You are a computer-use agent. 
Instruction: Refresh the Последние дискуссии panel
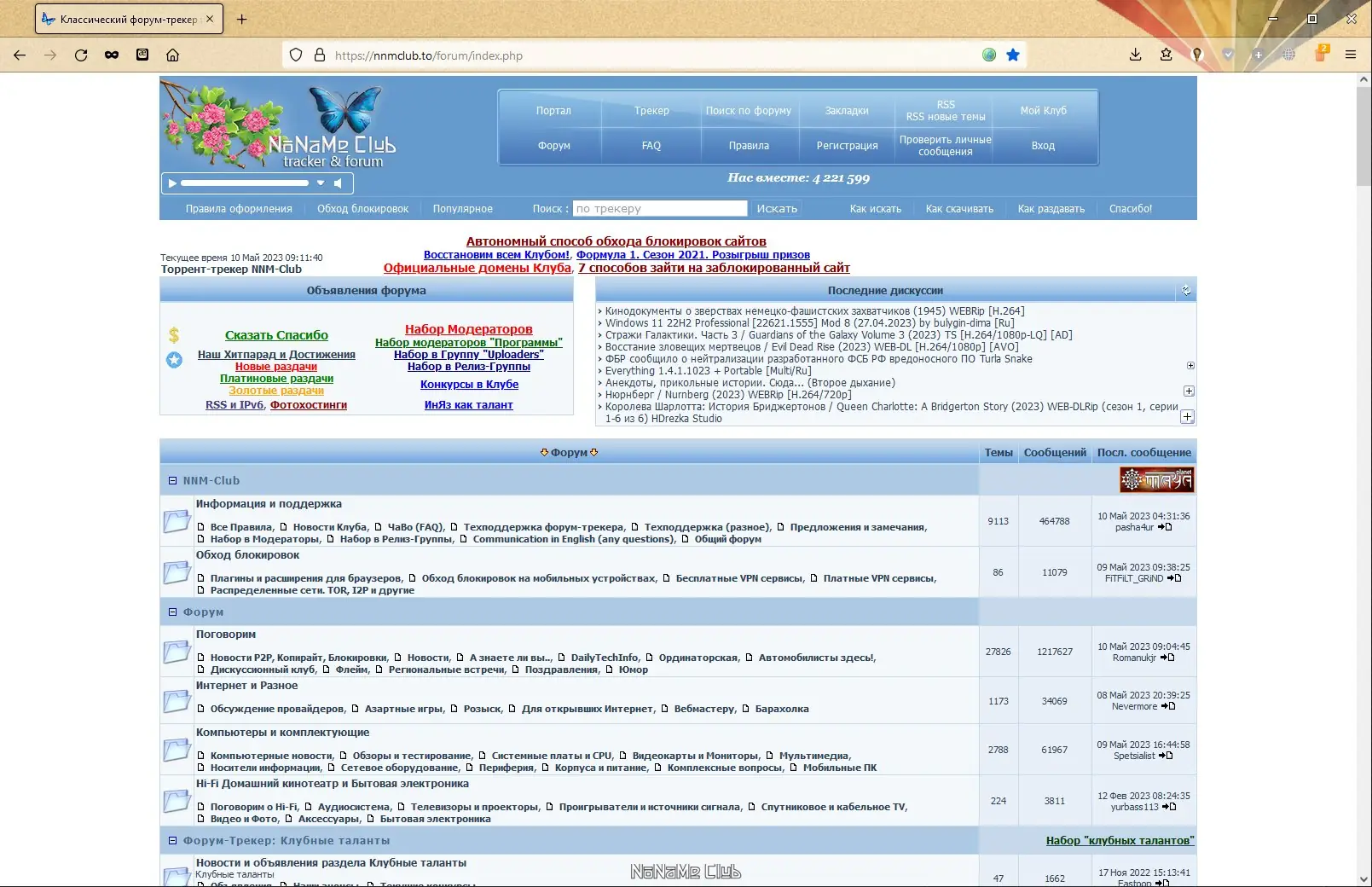(x=1186, y=291)
